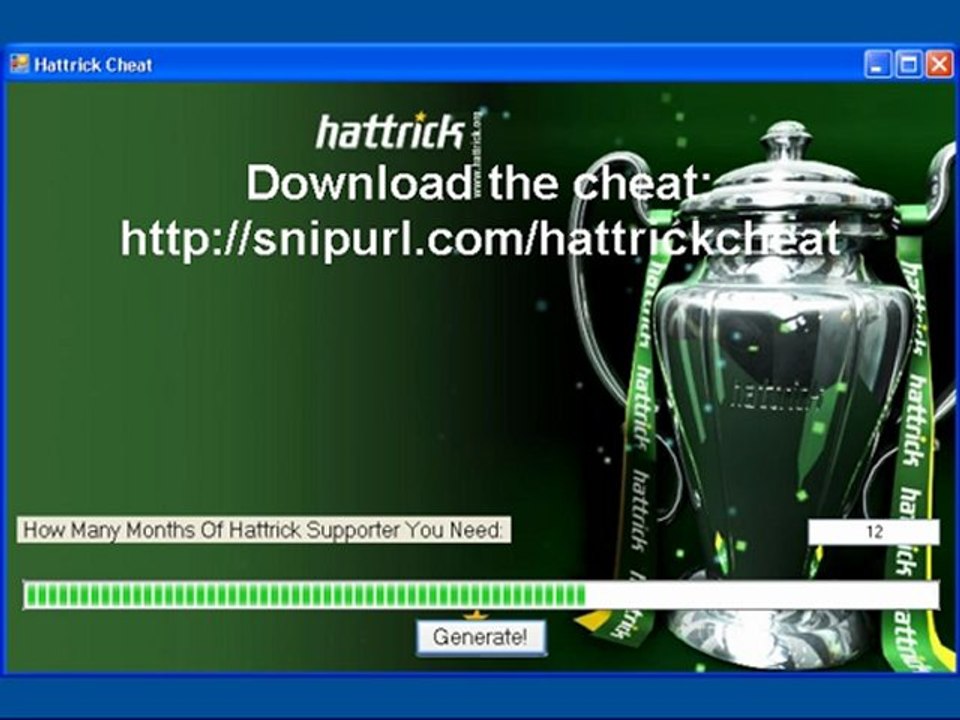Click the 'Hattrick Cheat' window title text

(93, 65)
